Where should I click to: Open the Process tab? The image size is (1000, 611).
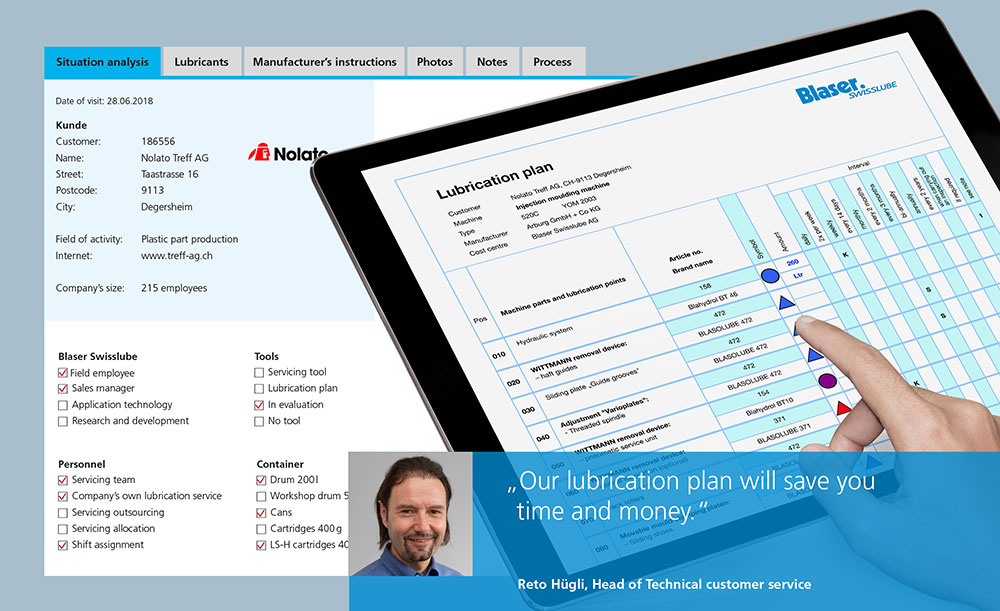(552, 62)
